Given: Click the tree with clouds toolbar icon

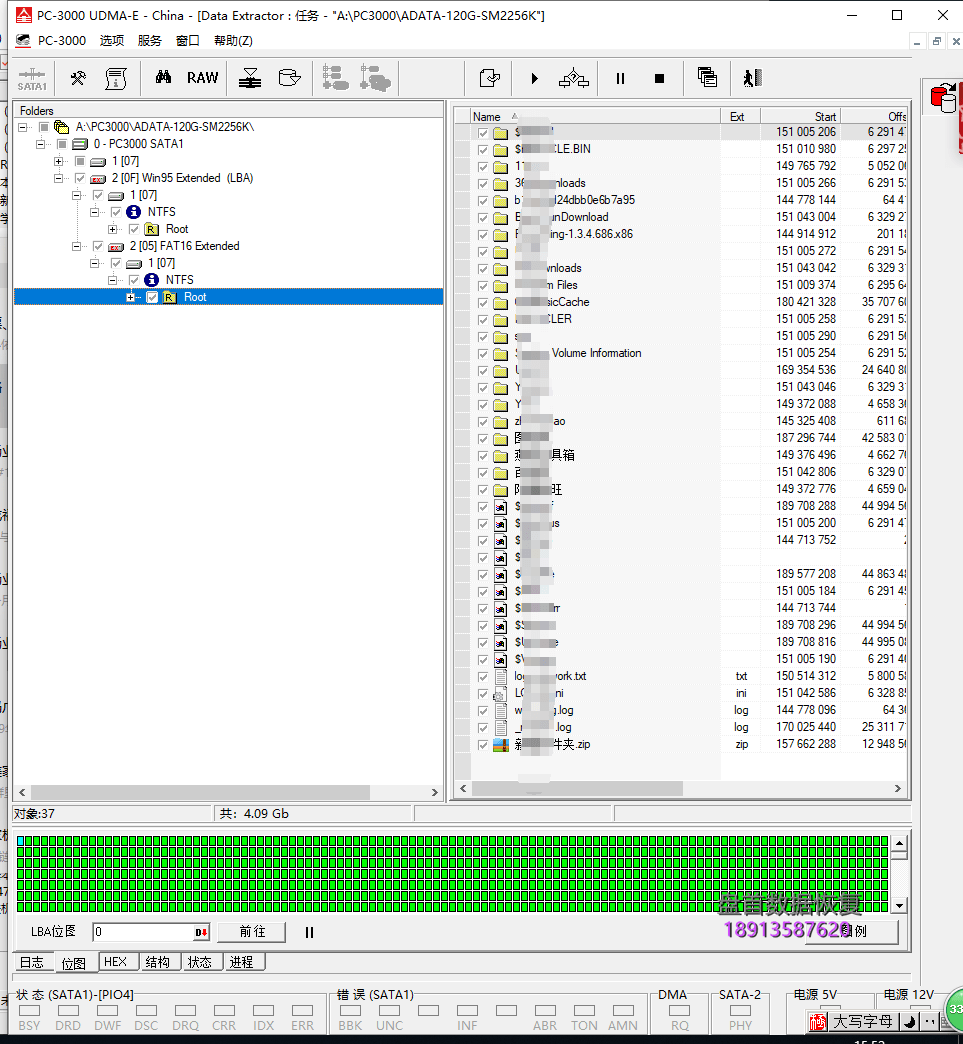Looking at the screenshot, I should 375,78.
